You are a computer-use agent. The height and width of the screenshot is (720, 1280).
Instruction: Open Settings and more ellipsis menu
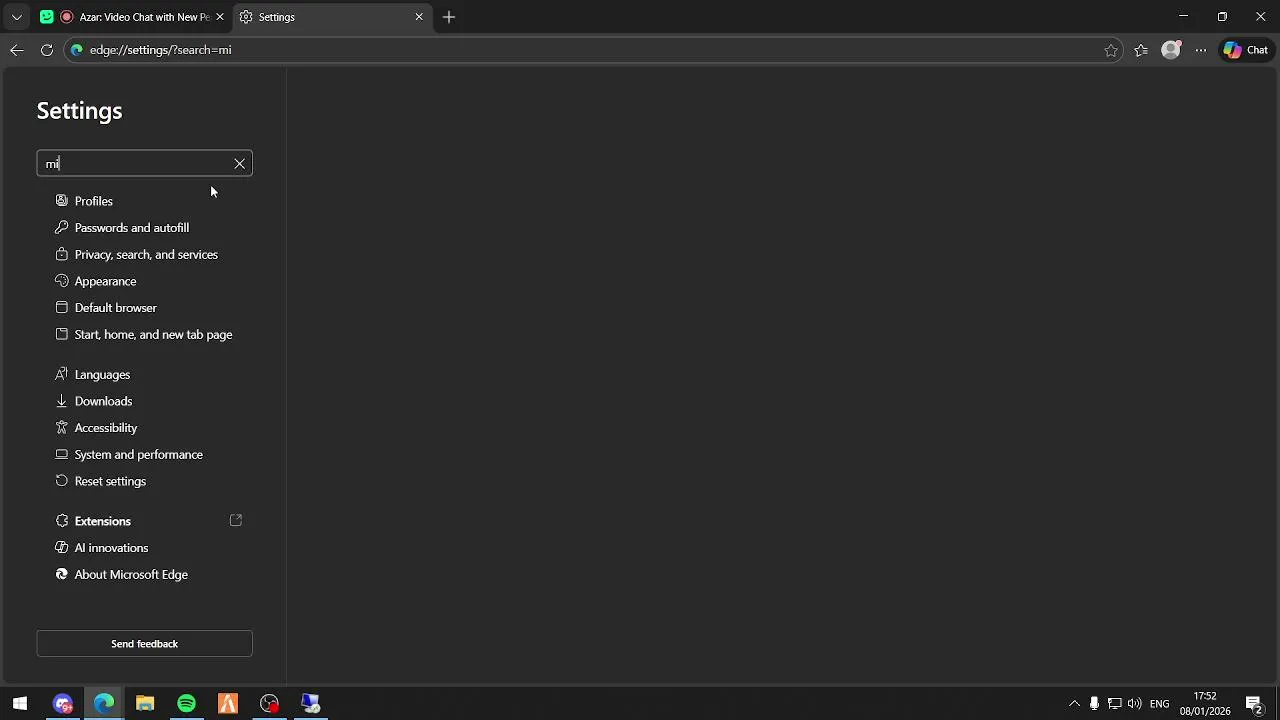pyautogui.click(x=1201, y=50)
